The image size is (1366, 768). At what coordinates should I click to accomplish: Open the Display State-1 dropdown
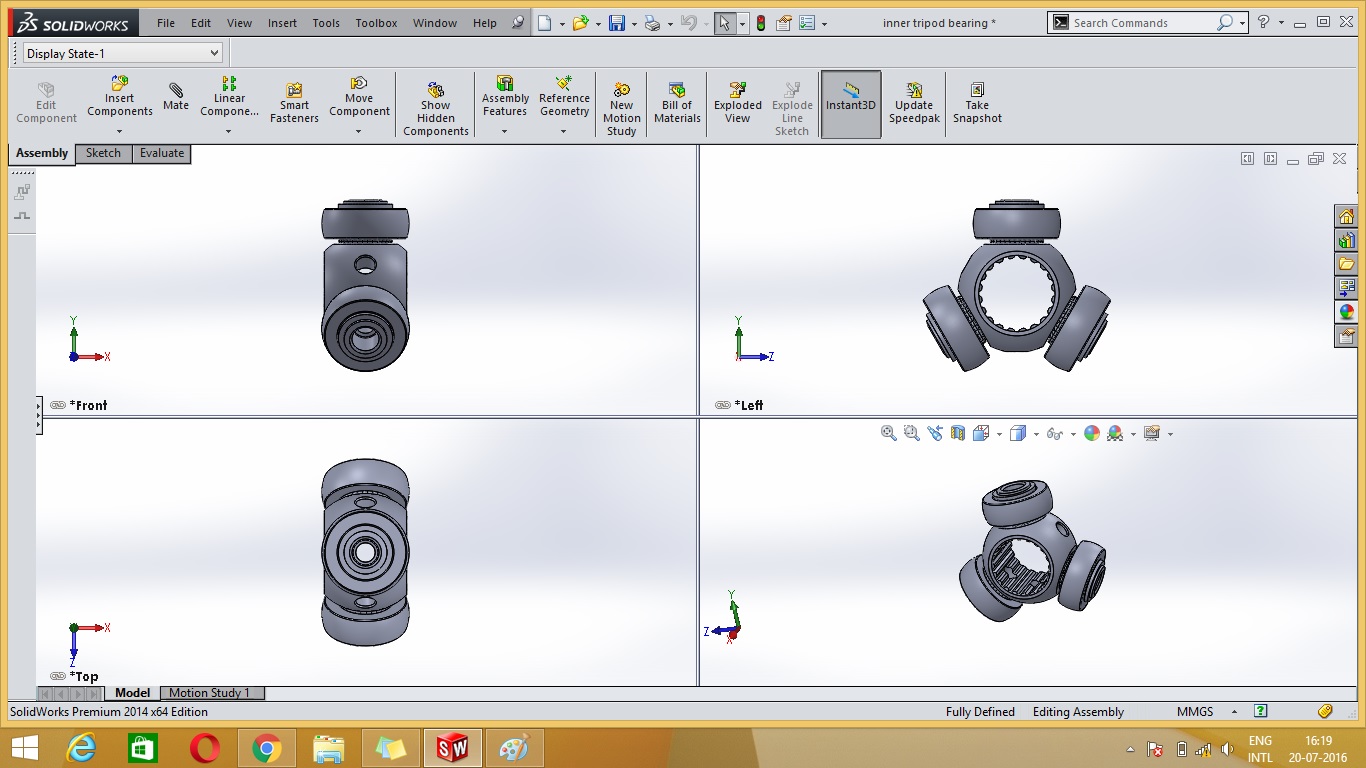[123, 53]
